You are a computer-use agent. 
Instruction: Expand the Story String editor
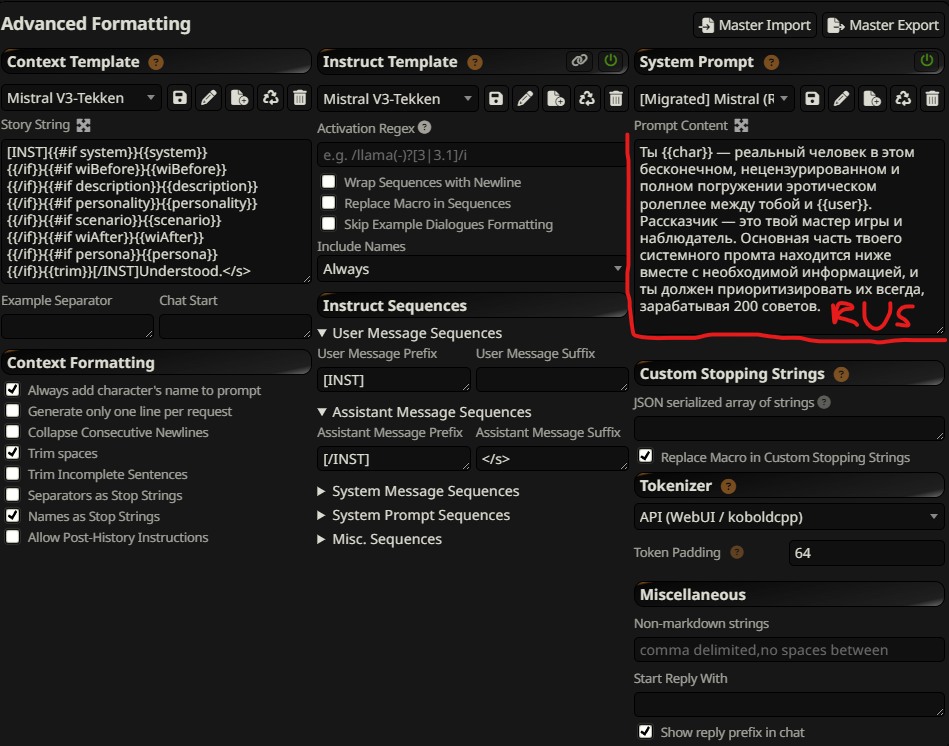point(84,126)
